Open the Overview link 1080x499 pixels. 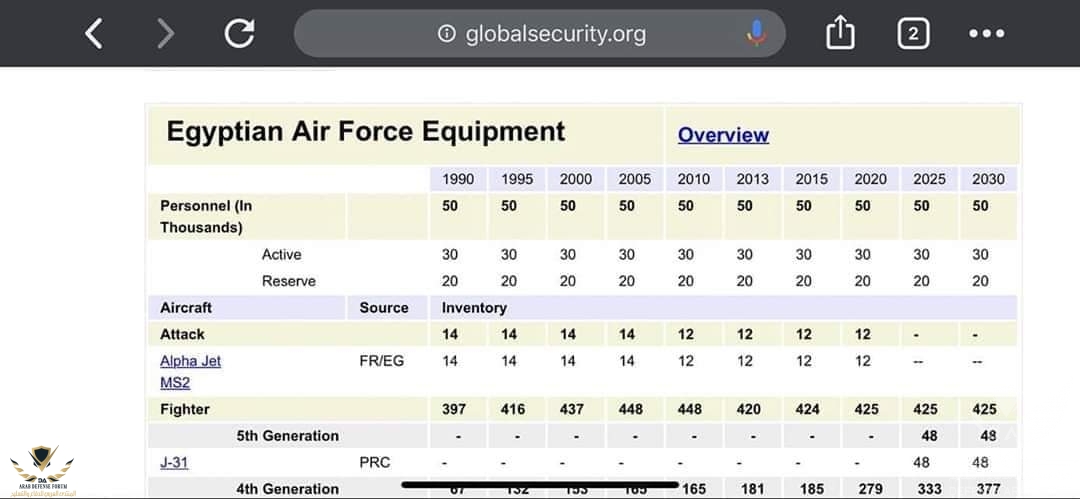click(x=723, y=135)
